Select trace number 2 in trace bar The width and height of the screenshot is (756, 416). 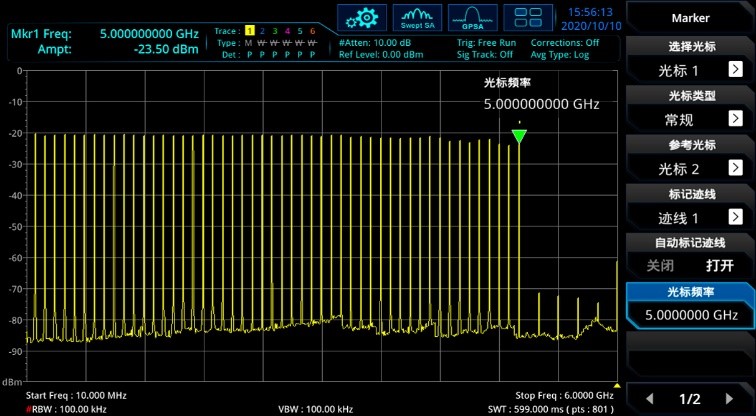click(262, 32)
